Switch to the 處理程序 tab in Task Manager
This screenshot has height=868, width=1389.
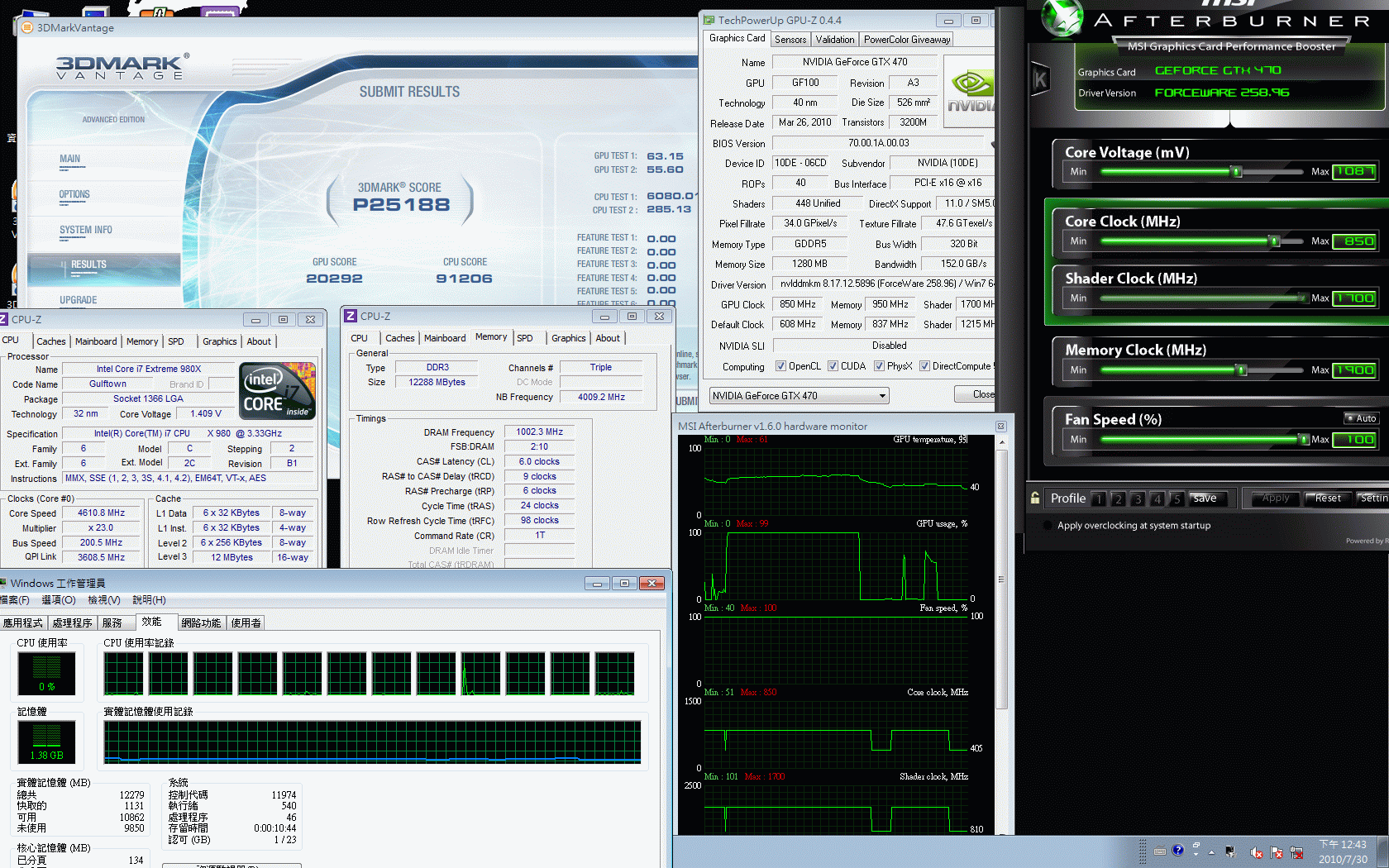[x=72, y=623]
